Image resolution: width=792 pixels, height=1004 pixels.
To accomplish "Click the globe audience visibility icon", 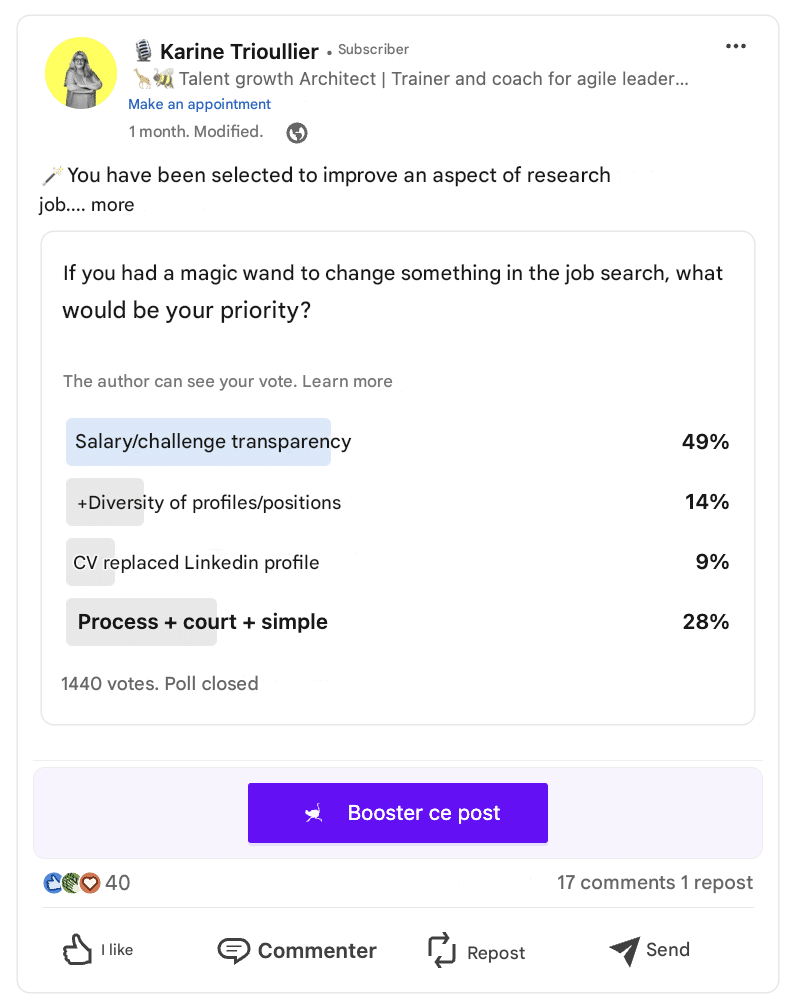I will coord(296,131).
